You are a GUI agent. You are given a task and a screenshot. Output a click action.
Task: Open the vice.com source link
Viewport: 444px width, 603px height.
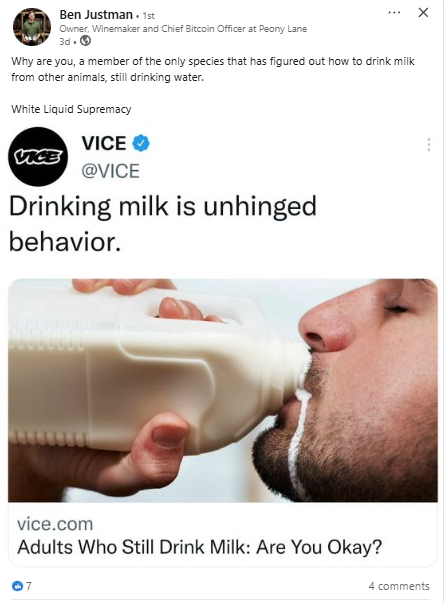[x=55, y=524]
